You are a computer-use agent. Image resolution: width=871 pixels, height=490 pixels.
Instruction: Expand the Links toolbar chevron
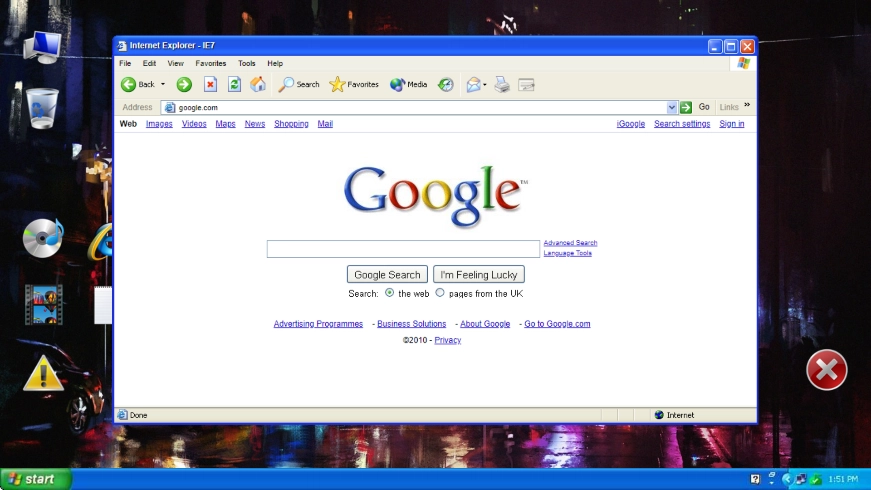747,106
